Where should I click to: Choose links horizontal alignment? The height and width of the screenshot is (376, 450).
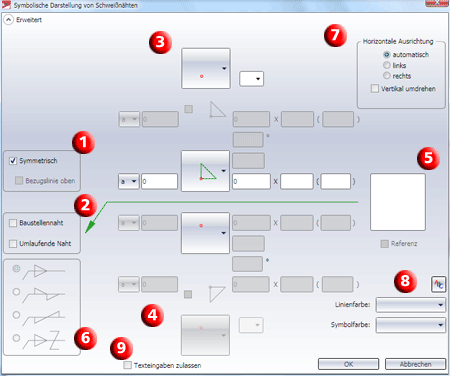click(387, 65)
